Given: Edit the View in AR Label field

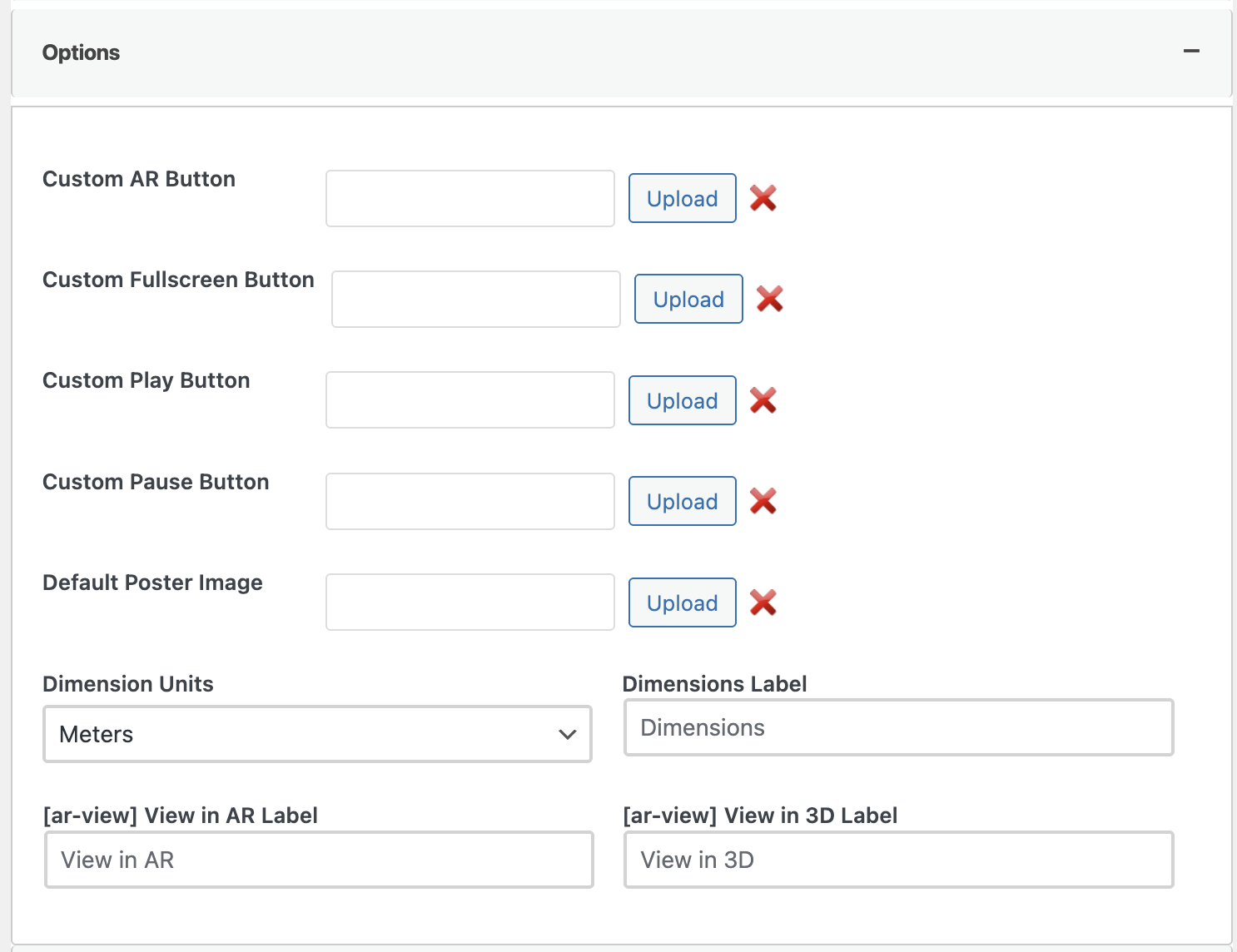Looking at the screenshot, I should point(319,860).
